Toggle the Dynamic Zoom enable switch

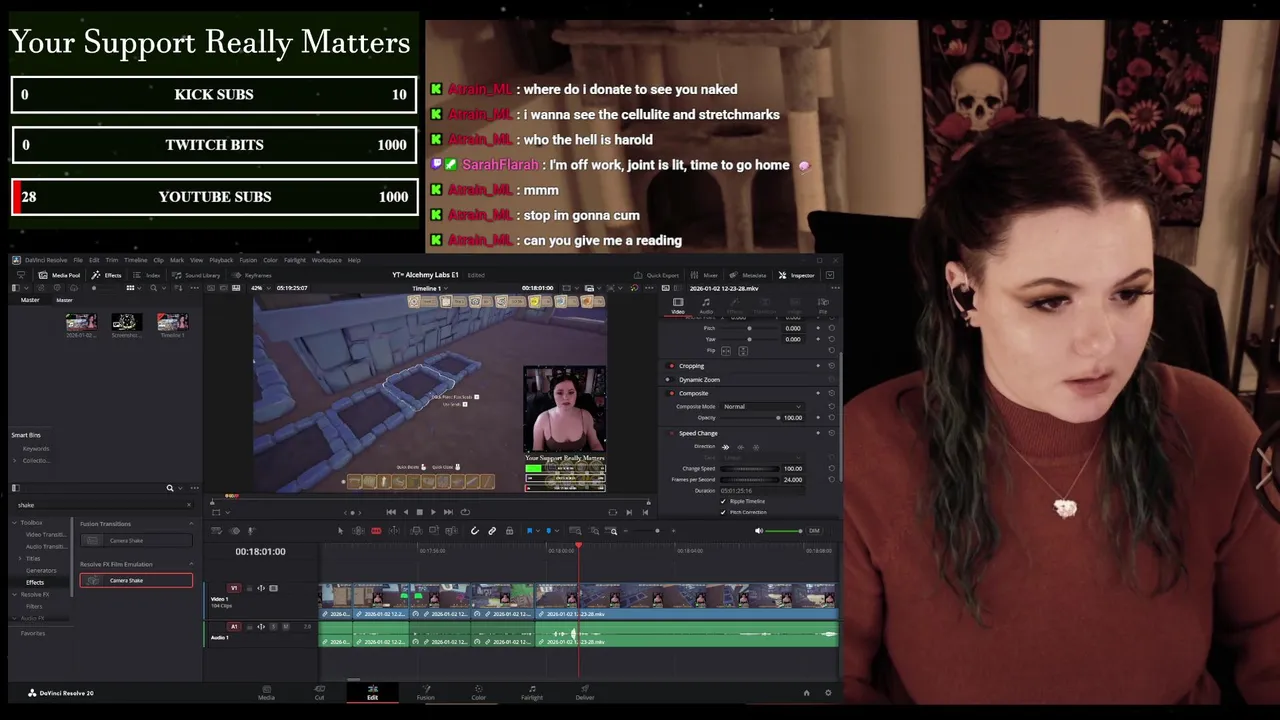[669, 380]
